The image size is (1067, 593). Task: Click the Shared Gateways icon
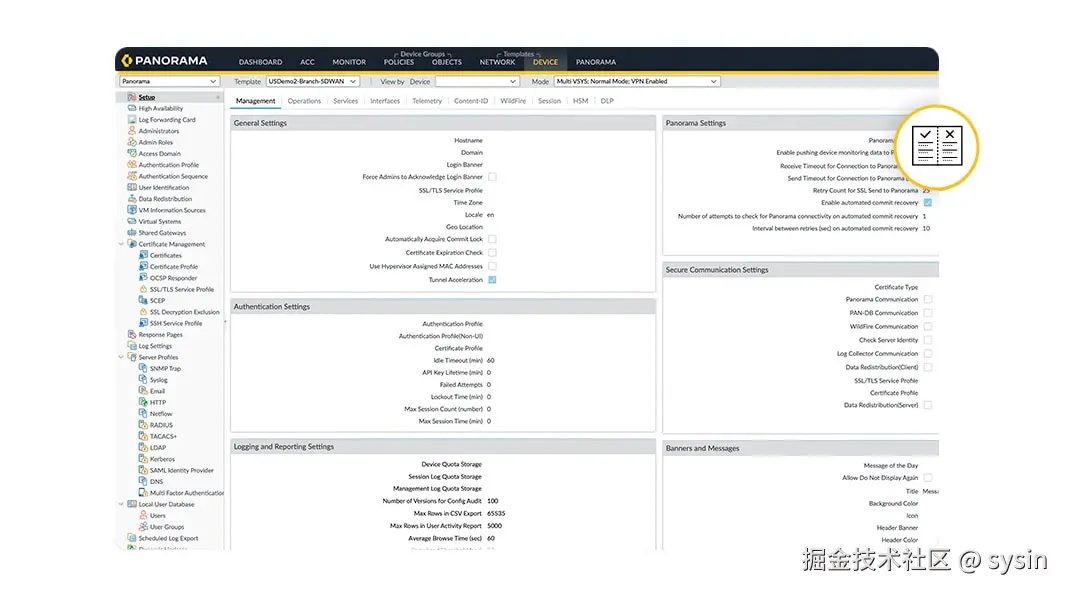coord(132,233)
